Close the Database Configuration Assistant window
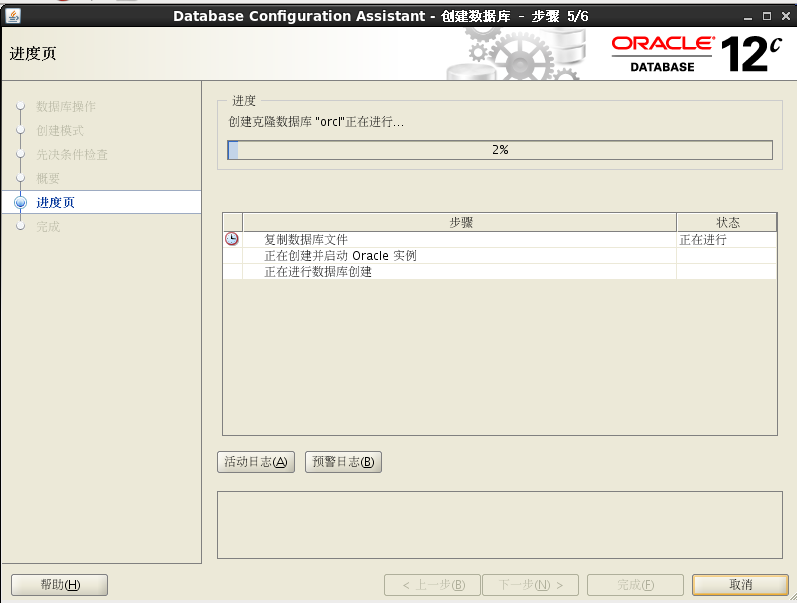This screenshot has width=797, height=603. point(786,16)
